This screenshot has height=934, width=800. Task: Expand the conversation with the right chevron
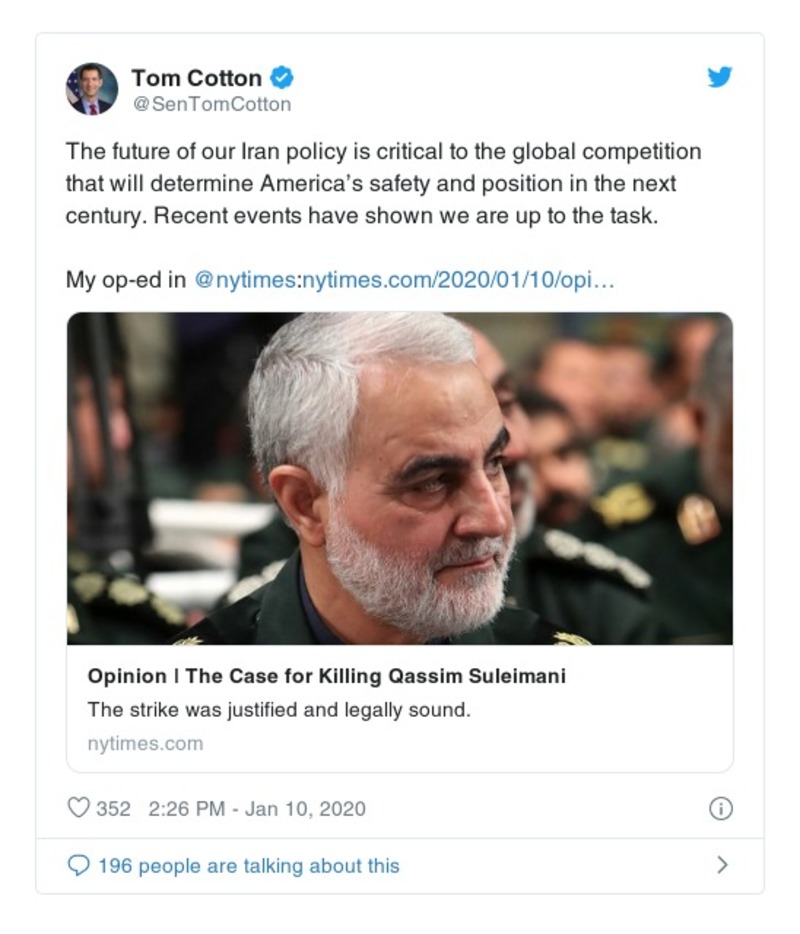tap(722, 865)
